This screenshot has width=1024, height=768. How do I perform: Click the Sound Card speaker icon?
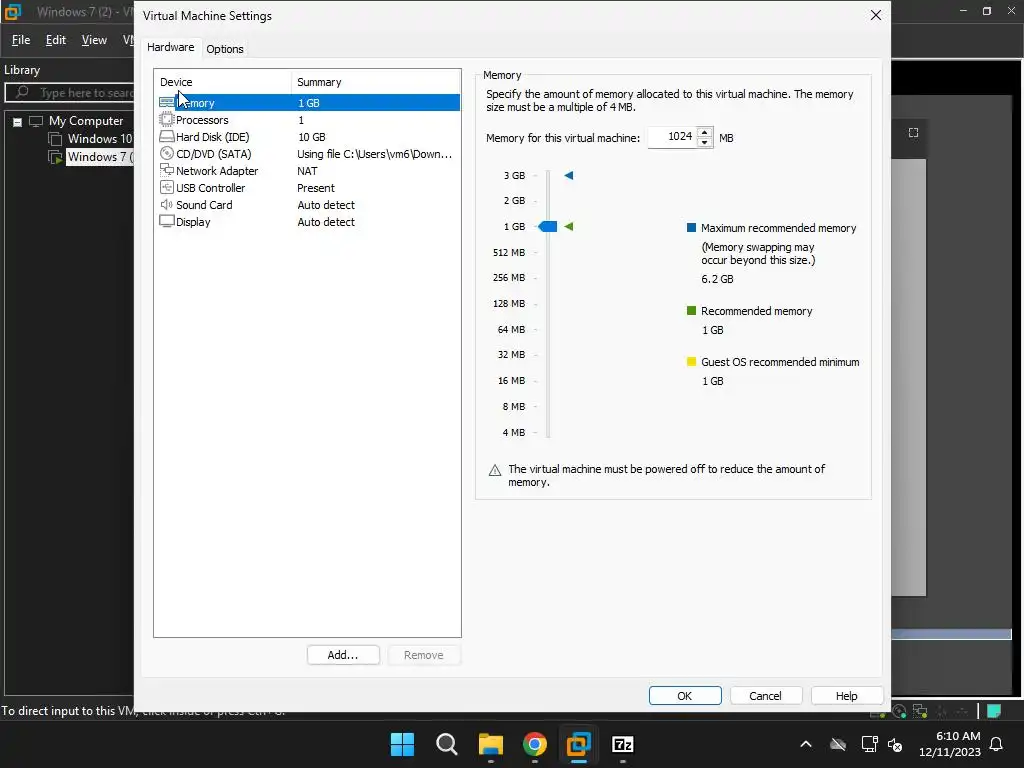point(167,204)
